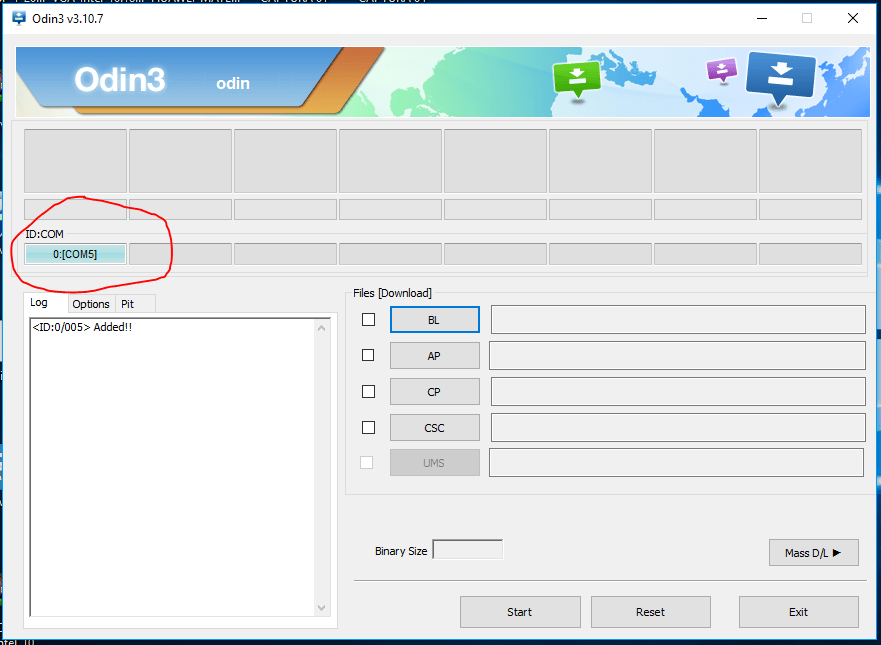Click the Exit button
The height and width of the screenshot is (645, 881).
798,612
